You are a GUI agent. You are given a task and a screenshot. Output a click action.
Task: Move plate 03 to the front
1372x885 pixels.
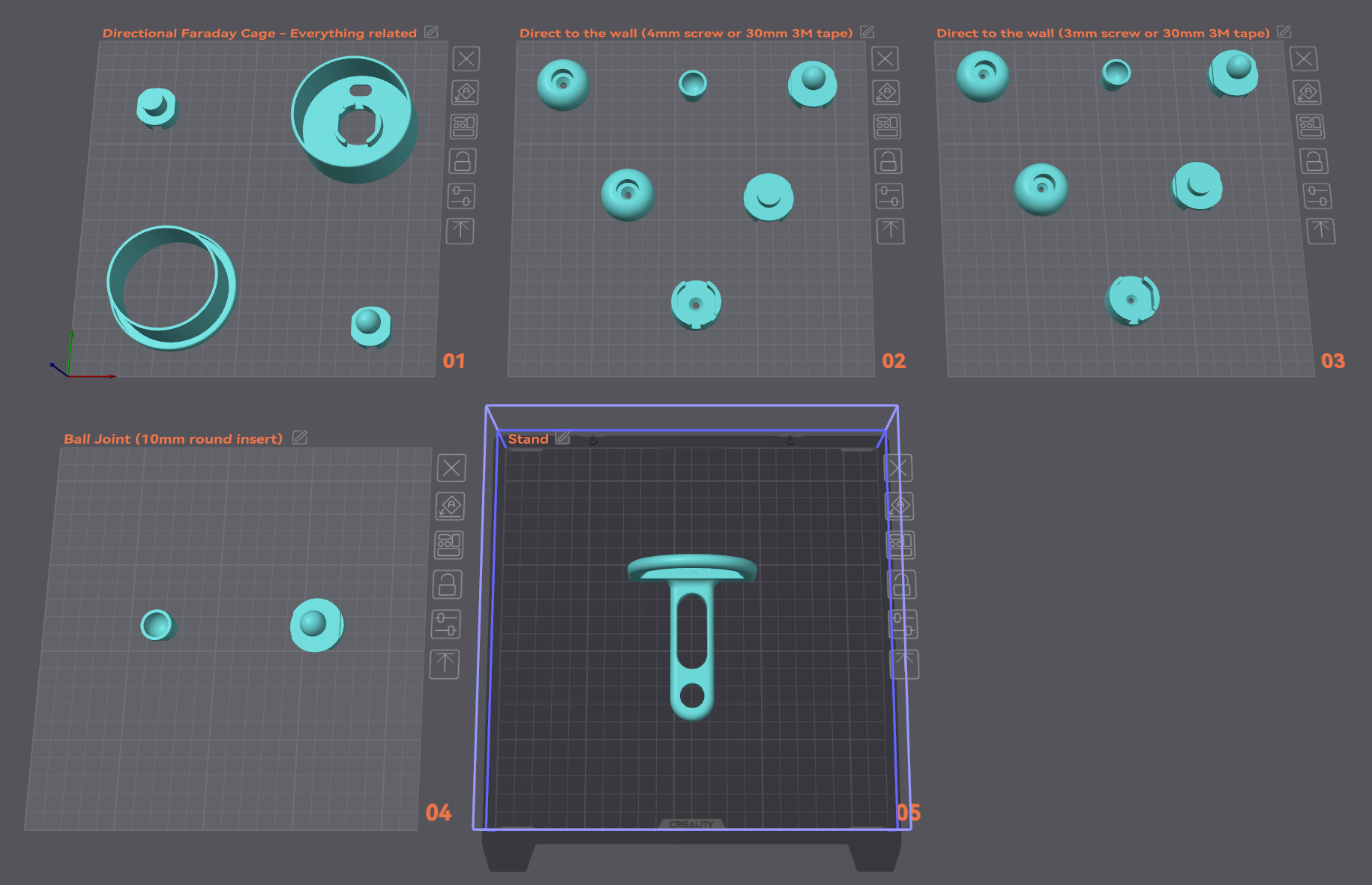pos(1321,231)
